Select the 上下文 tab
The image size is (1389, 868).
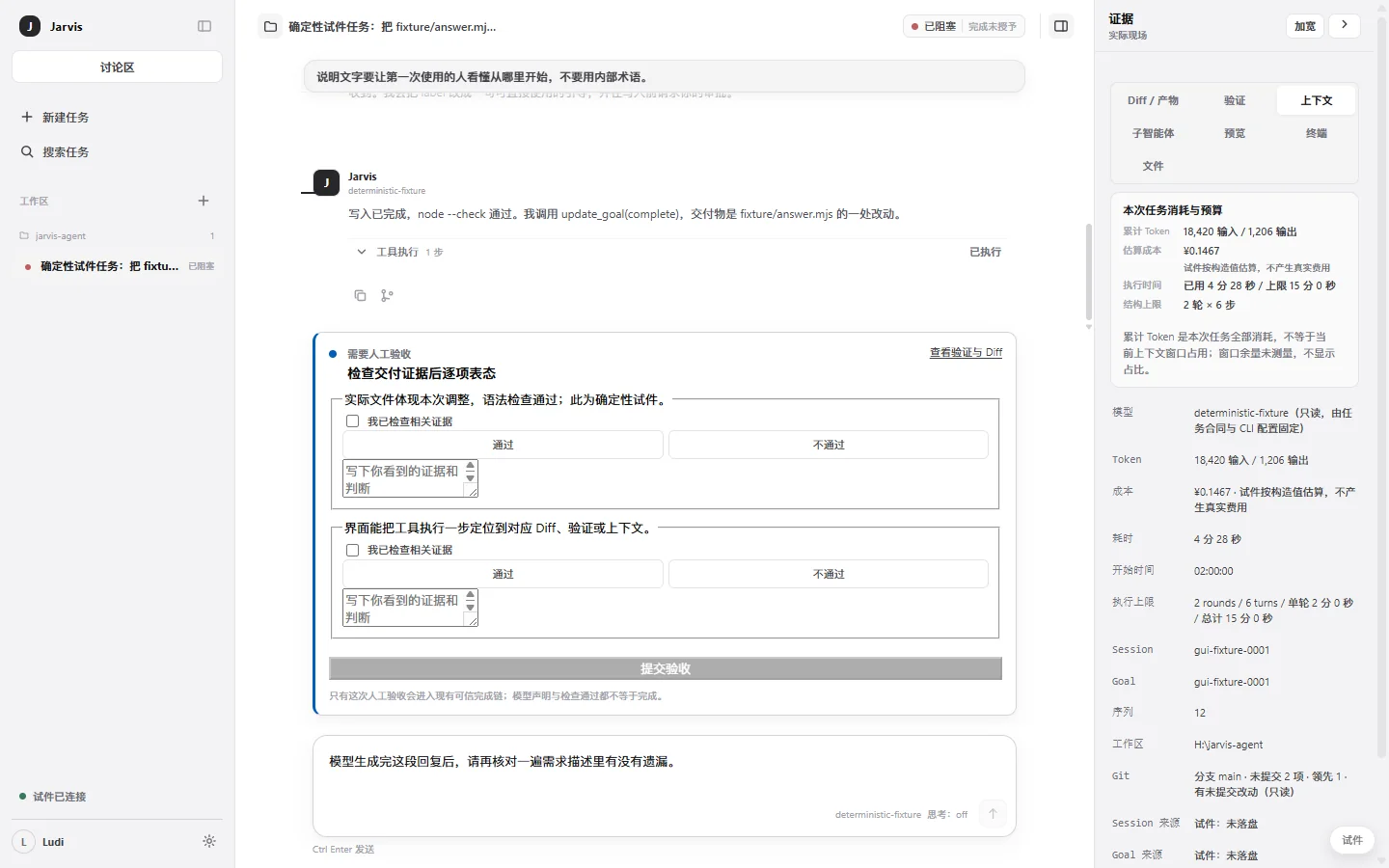1316,100
